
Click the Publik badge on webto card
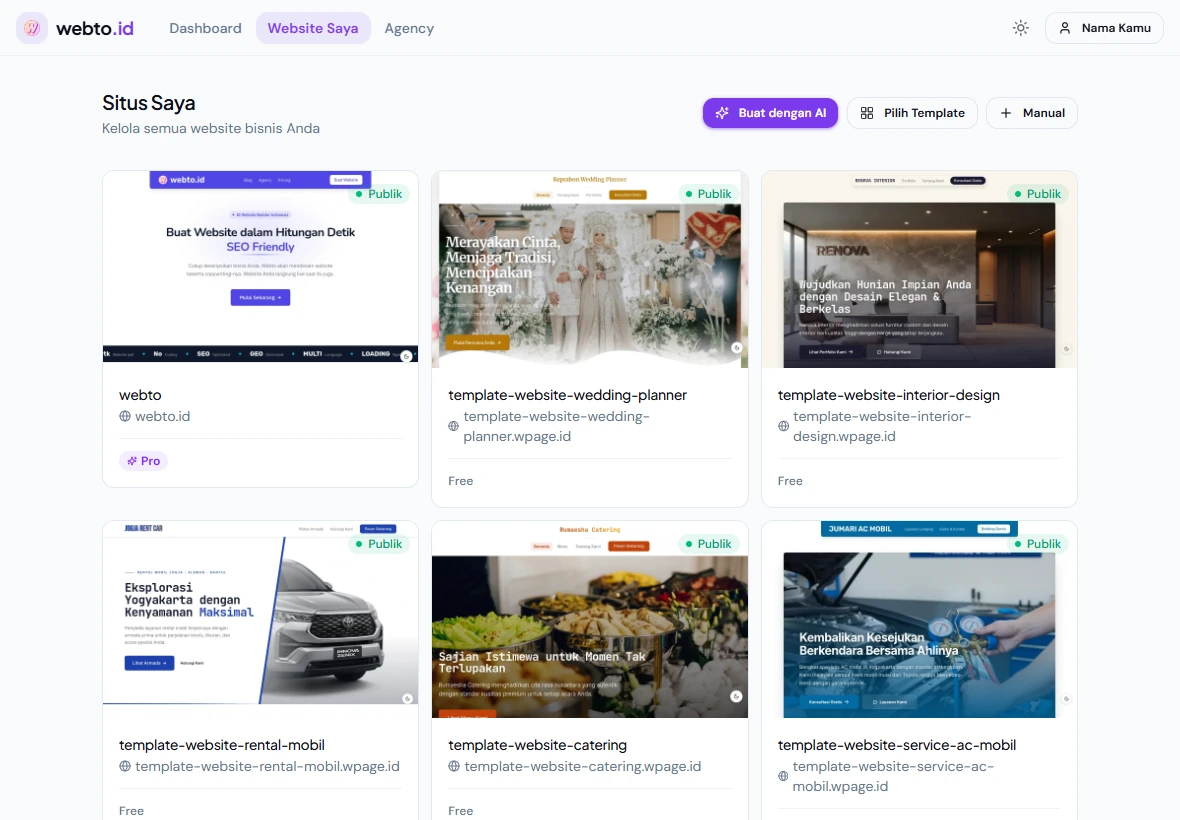click(x=379, y=194)
